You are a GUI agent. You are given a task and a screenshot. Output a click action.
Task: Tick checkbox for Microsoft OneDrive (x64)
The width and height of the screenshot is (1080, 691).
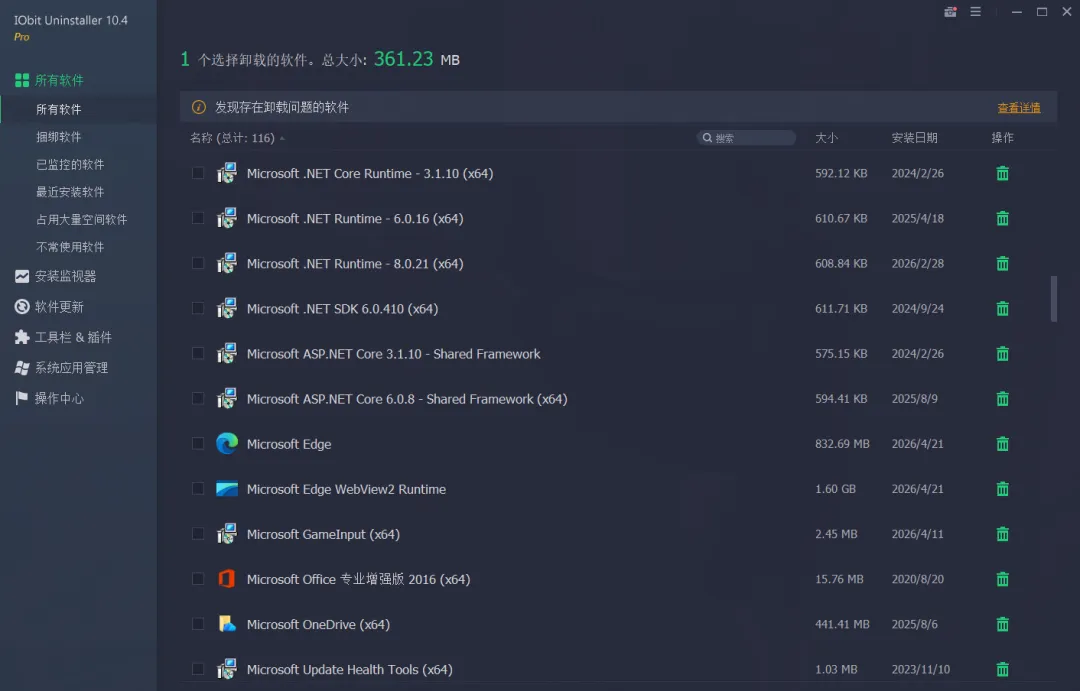pyautogui.click(x=198, y=624)
